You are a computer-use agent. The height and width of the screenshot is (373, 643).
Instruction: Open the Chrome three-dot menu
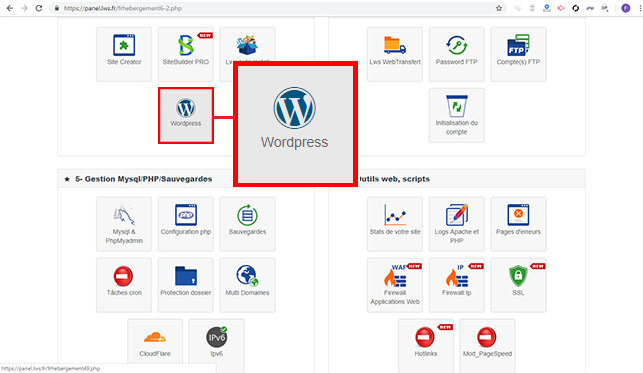pos(640,8)
